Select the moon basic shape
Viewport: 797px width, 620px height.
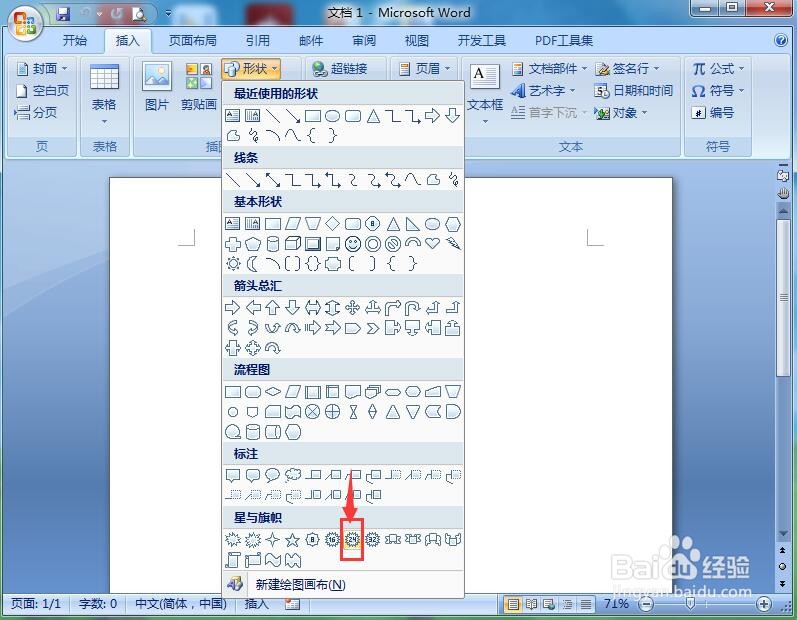click(253, 263)
